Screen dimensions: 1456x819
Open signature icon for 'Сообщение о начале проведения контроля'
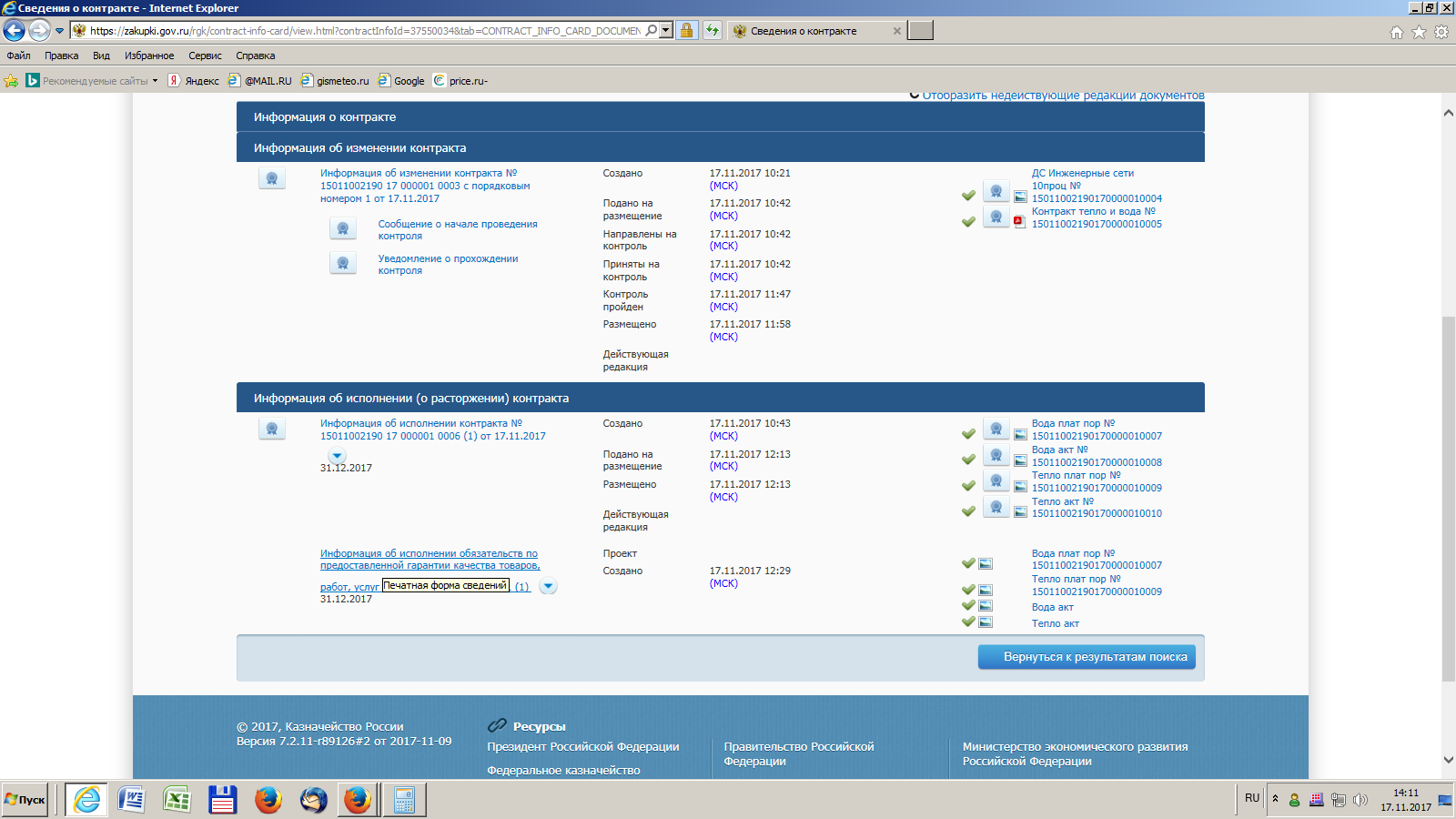point(343,228)
